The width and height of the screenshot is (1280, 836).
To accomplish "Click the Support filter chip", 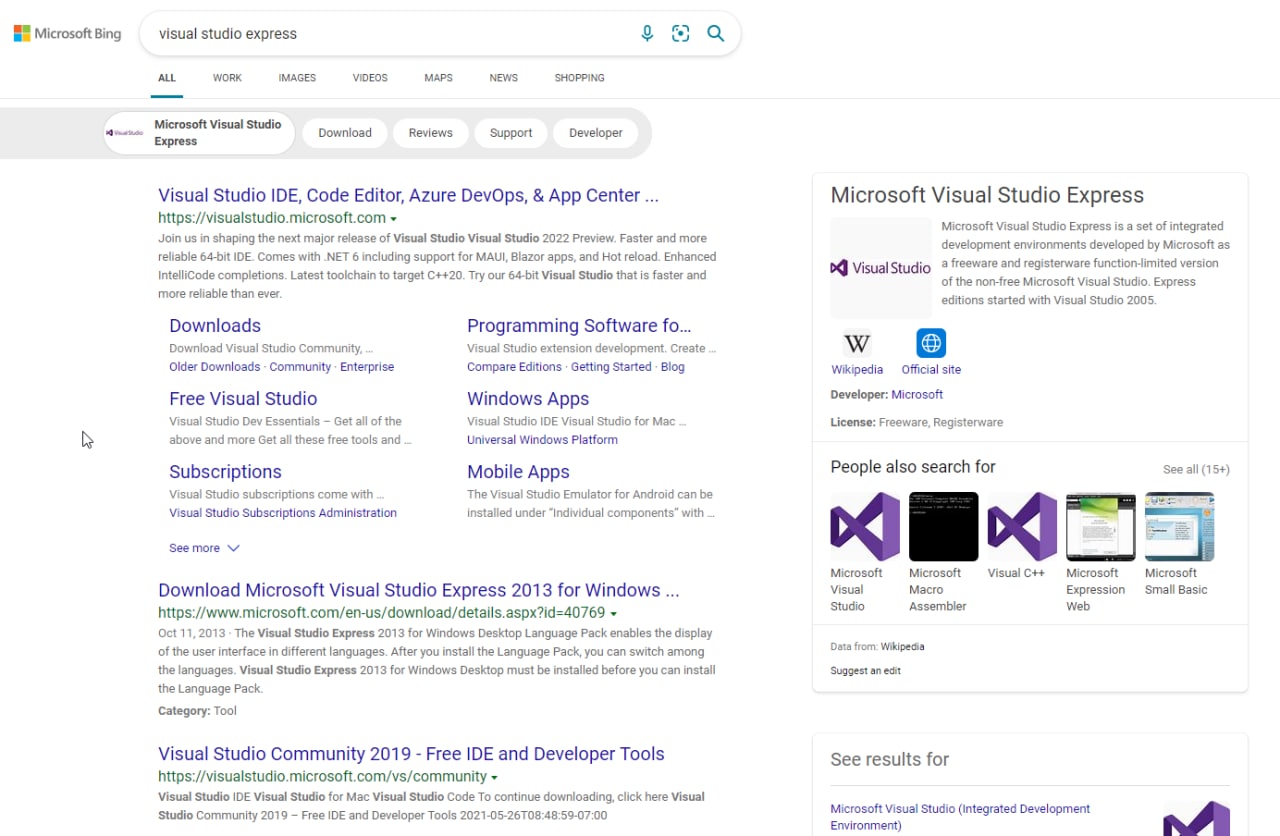I will click(x=511, y=133).
